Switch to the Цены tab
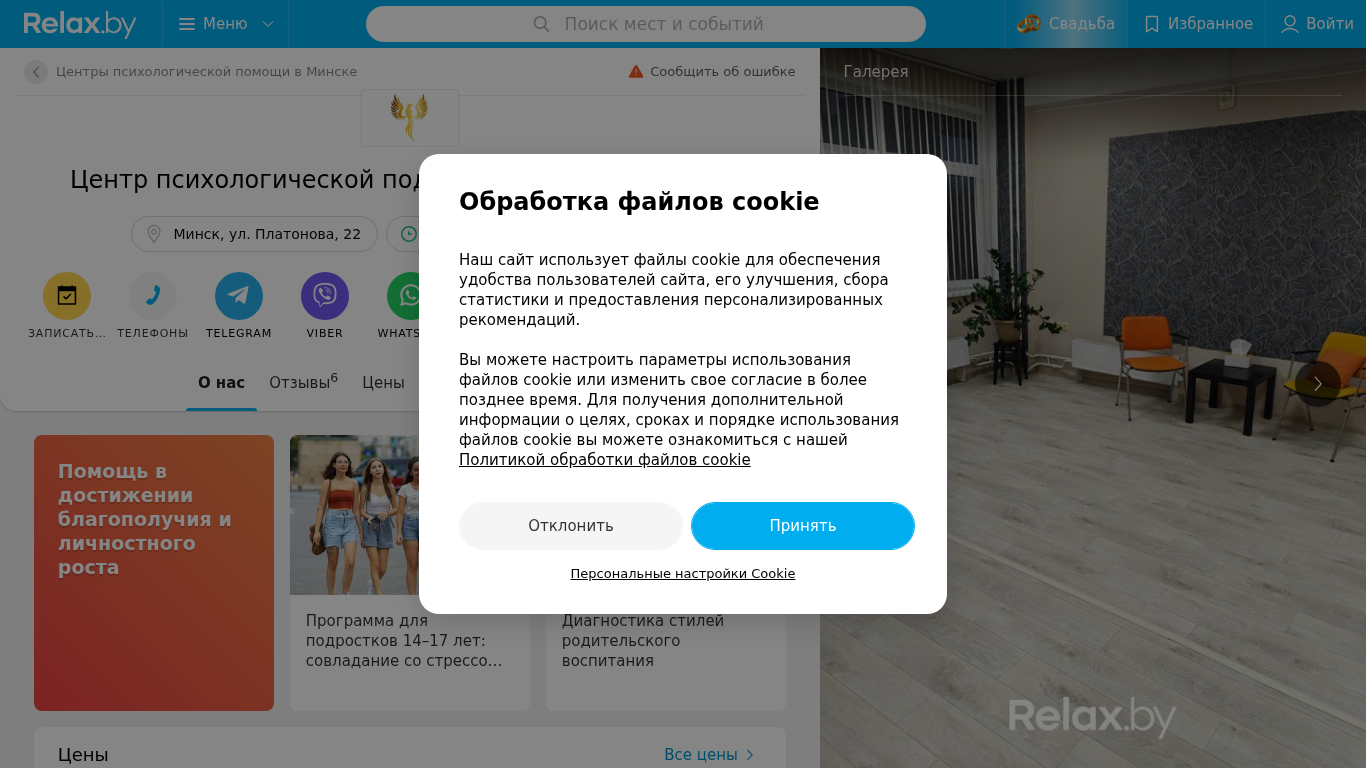Viewport: 1366px width, 768px height. tap(383, 382)
